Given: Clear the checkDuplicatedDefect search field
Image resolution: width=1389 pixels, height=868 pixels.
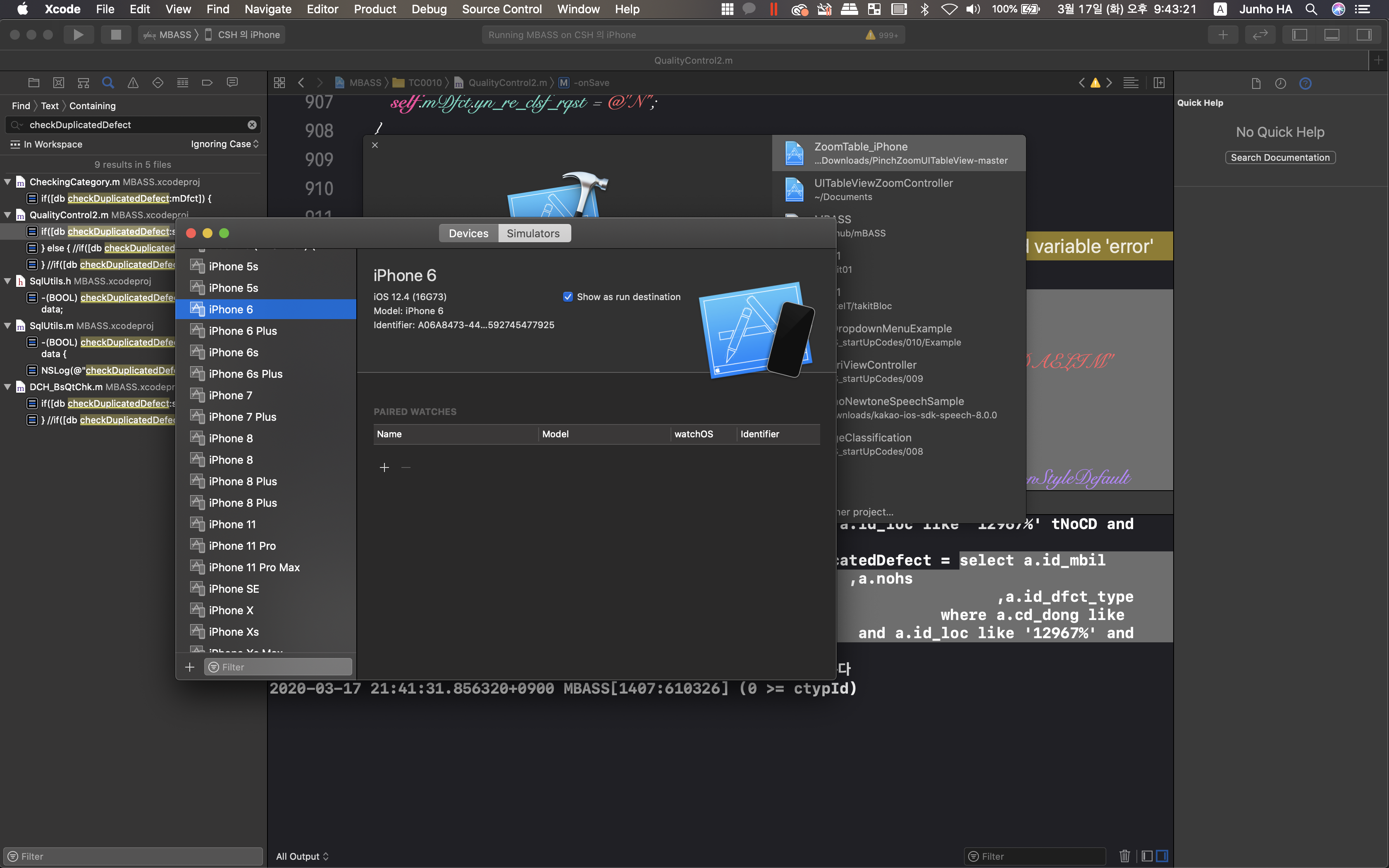Looking at the screenshot, I should 252,124.
